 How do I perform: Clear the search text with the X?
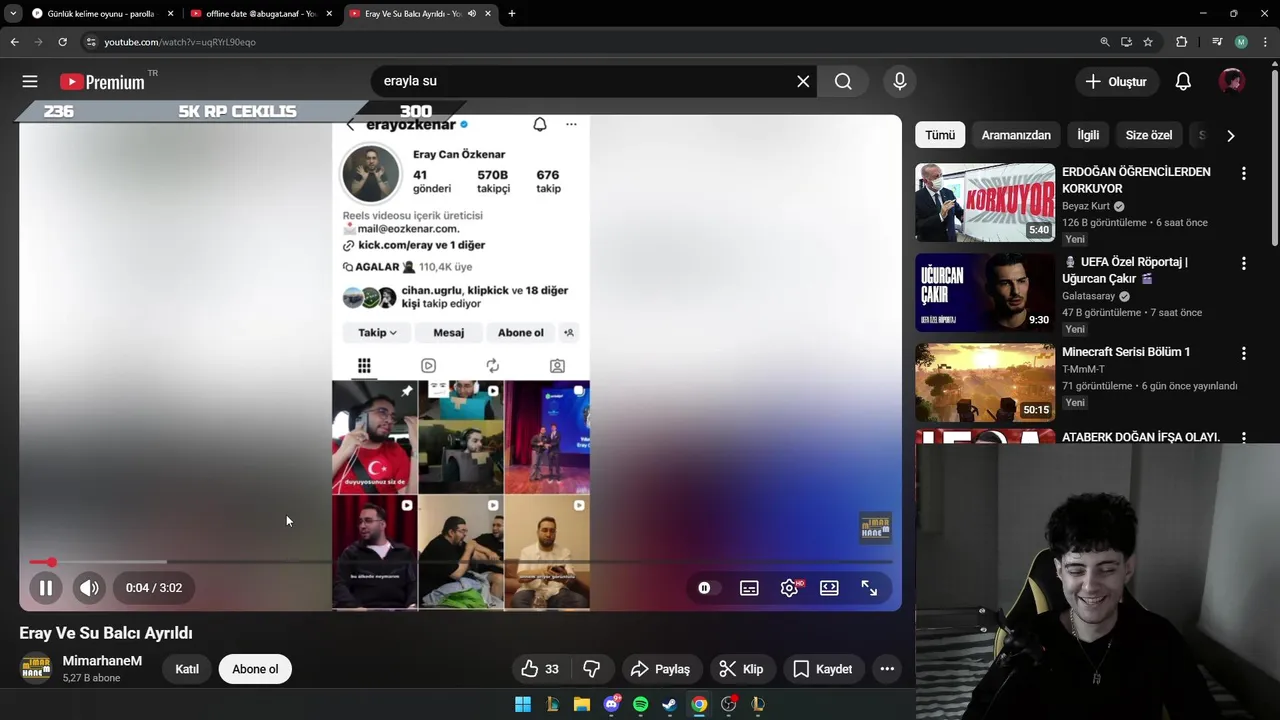(x=803, y=81)
